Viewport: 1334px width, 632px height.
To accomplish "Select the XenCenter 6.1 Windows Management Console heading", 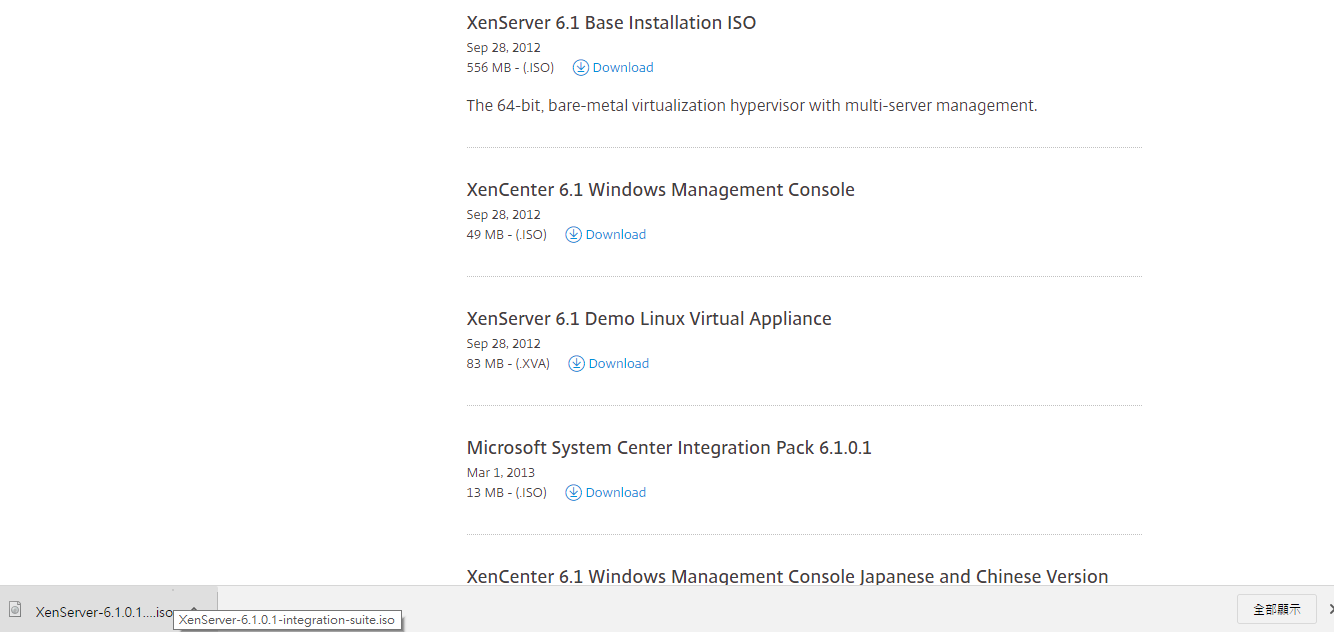I will click(x=661, y=189).
